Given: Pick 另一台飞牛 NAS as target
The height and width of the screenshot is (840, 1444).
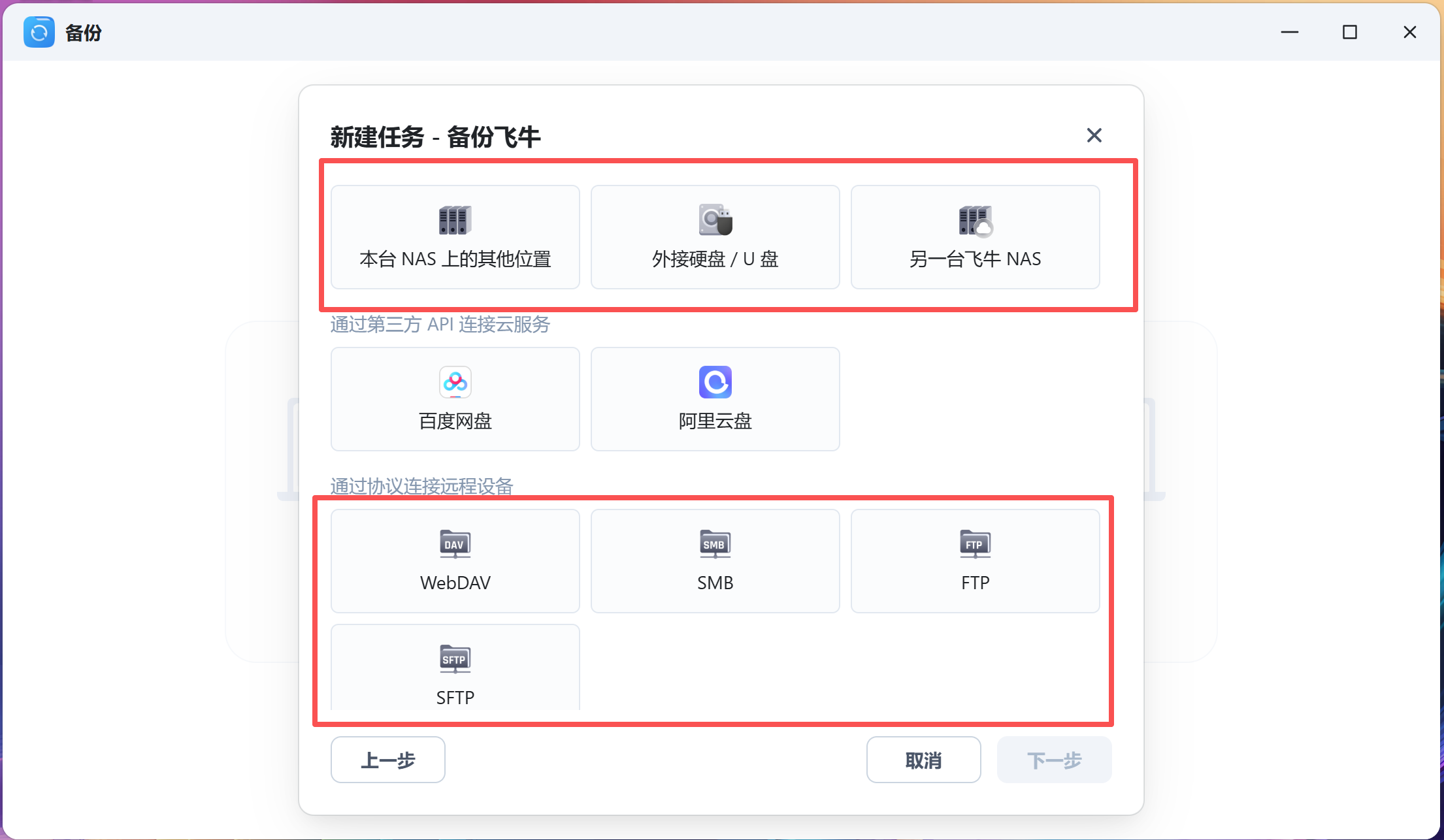Looking at the screenshot, I should pos(975,259).
